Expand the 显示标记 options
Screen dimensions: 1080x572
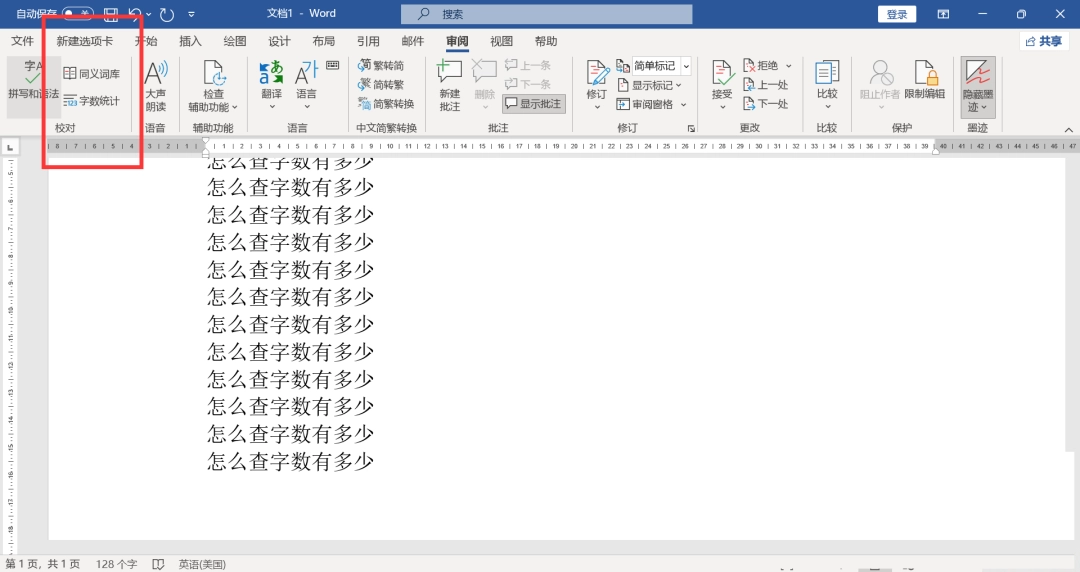pos(650,85)
